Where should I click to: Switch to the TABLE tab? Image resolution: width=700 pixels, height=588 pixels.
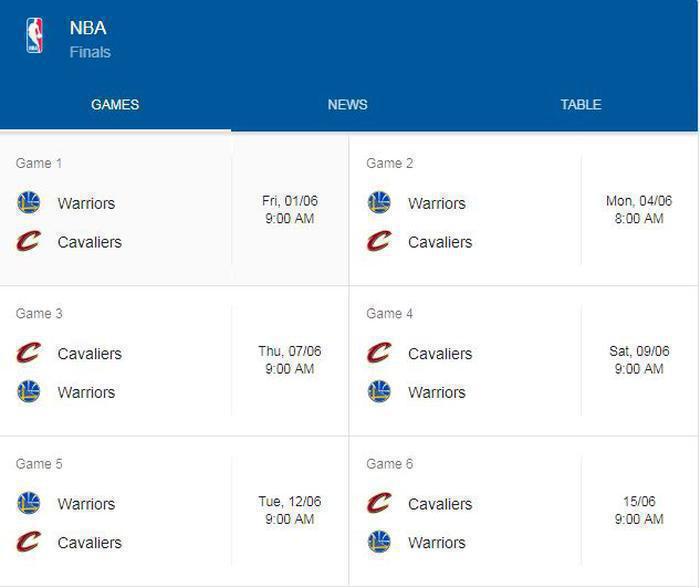tap(581, 104)
